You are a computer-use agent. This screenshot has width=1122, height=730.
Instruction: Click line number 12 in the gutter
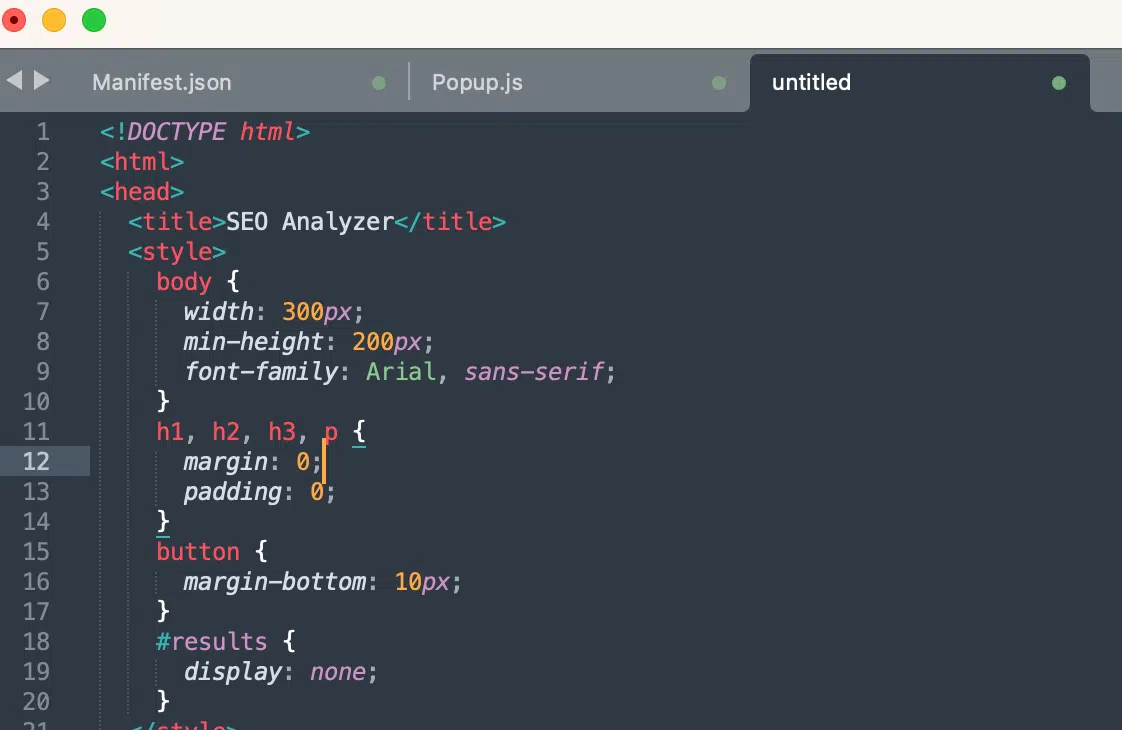36,461
